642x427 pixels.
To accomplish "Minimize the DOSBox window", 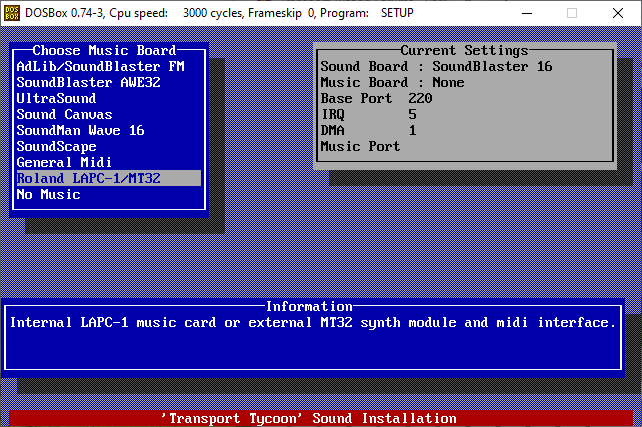I will 527,13.
